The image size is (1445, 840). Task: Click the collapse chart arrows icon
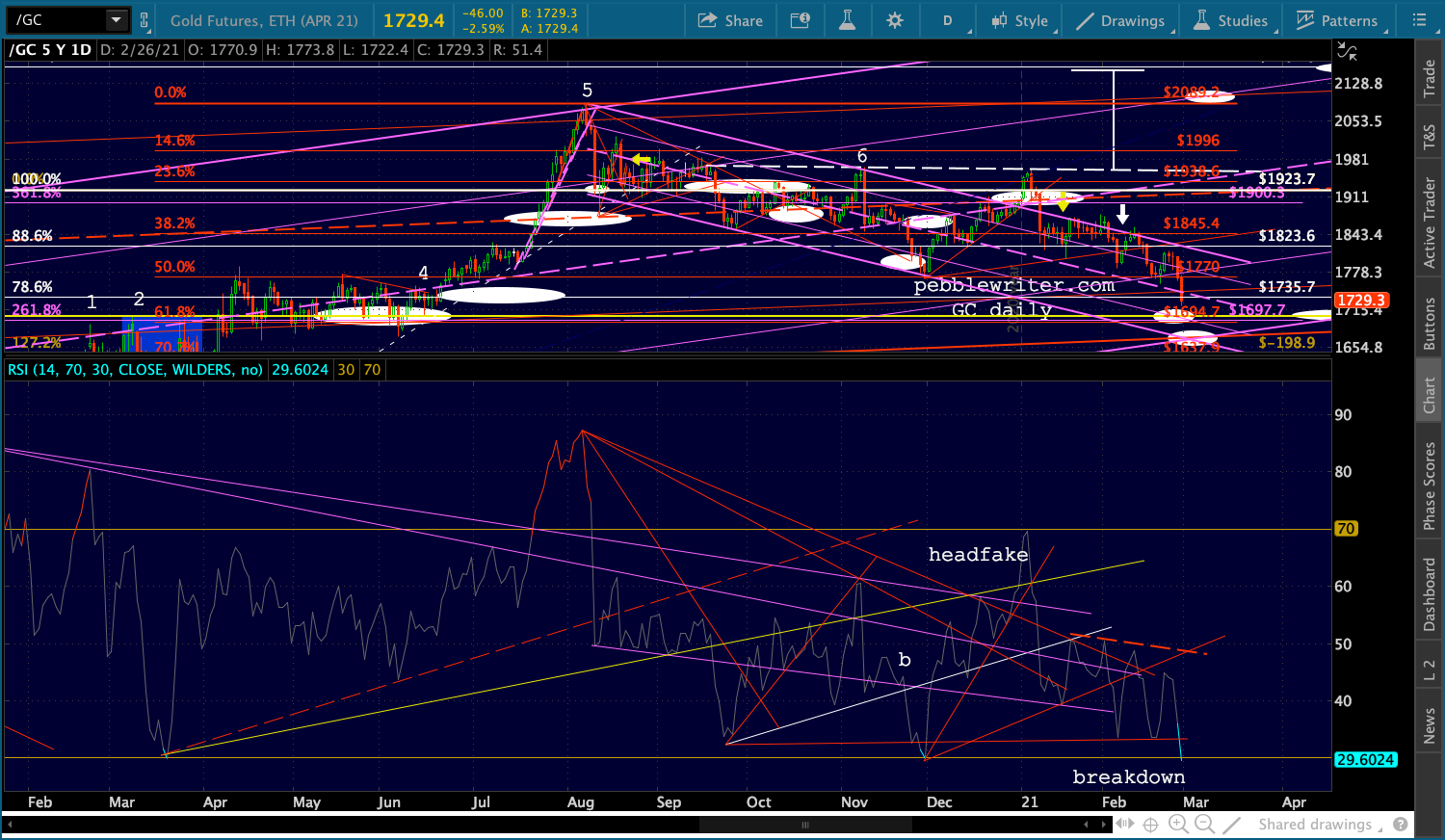[x=1347, y=51]
